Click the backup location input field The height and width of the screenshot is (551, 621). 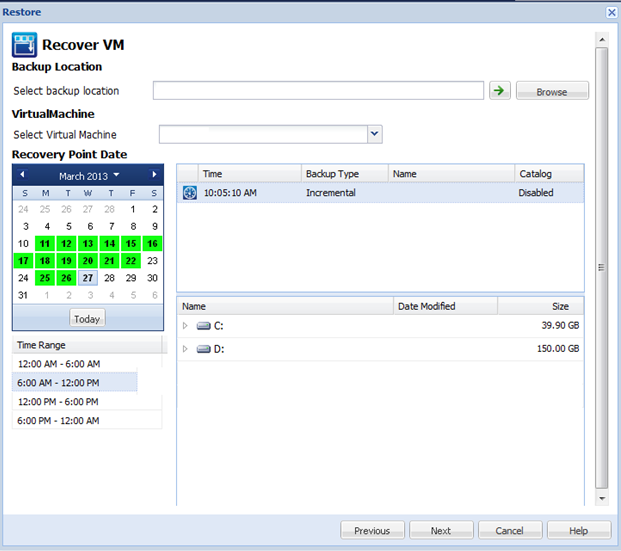pyautogui.click(x=318, y=91)
